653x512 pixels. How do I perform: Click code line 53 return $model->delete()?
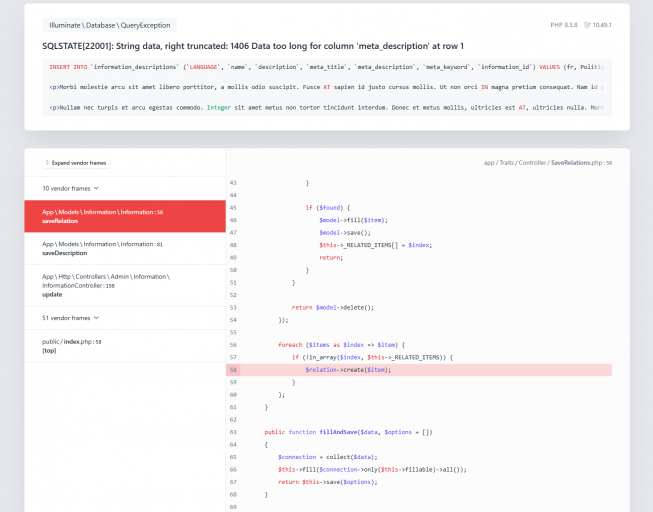pyautogui.click(x=333, y=307)
